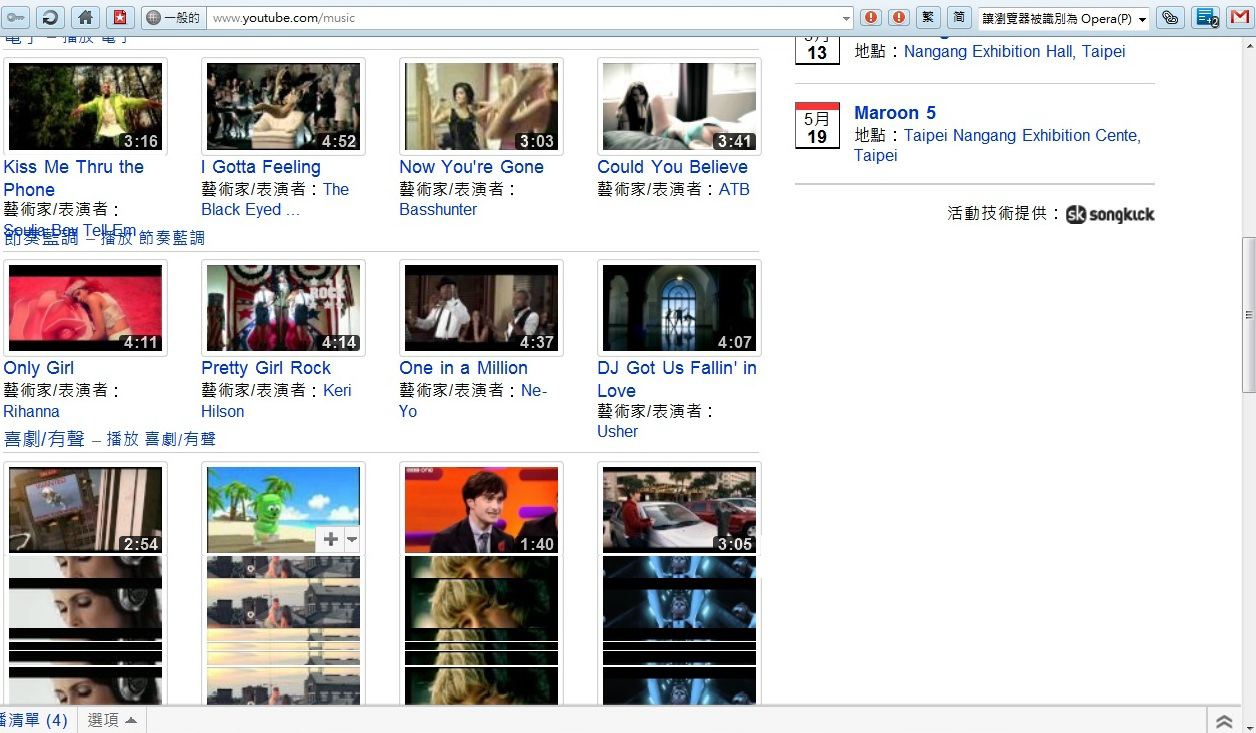Open the I Gotta Feeling title link
1256x733 pixels.
(261, 167)
